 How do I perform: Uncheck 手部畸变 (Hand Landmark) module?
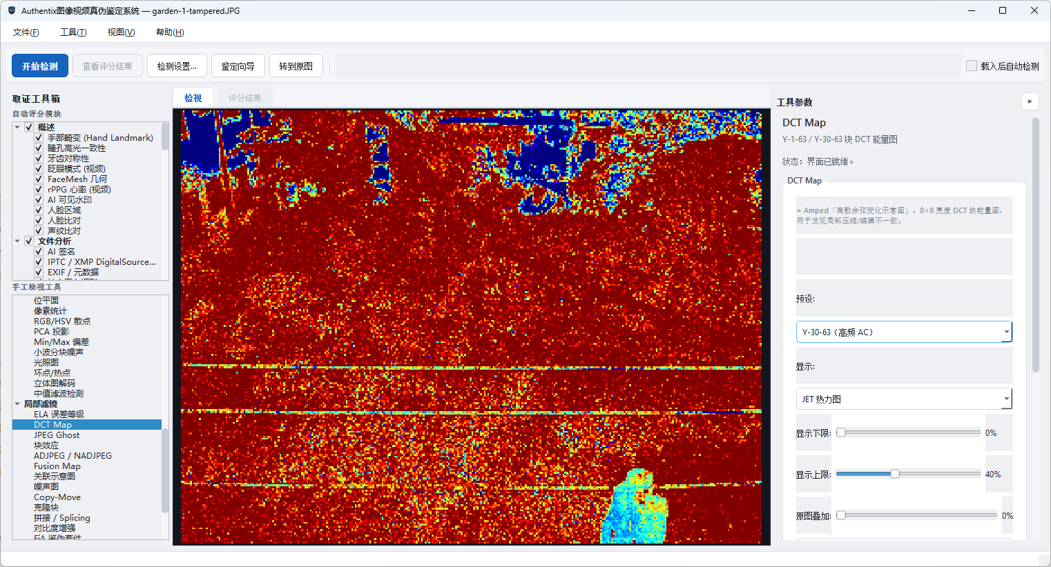tap(39, 137)
